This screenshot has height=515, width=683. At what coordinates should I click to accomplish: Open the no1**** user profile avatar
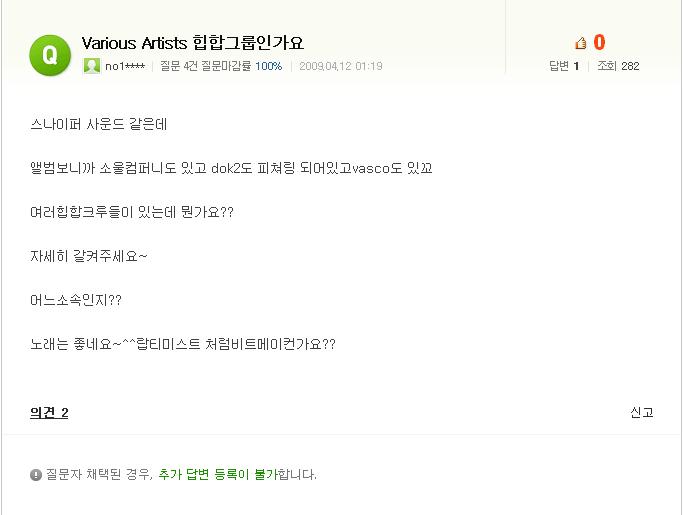91,66
